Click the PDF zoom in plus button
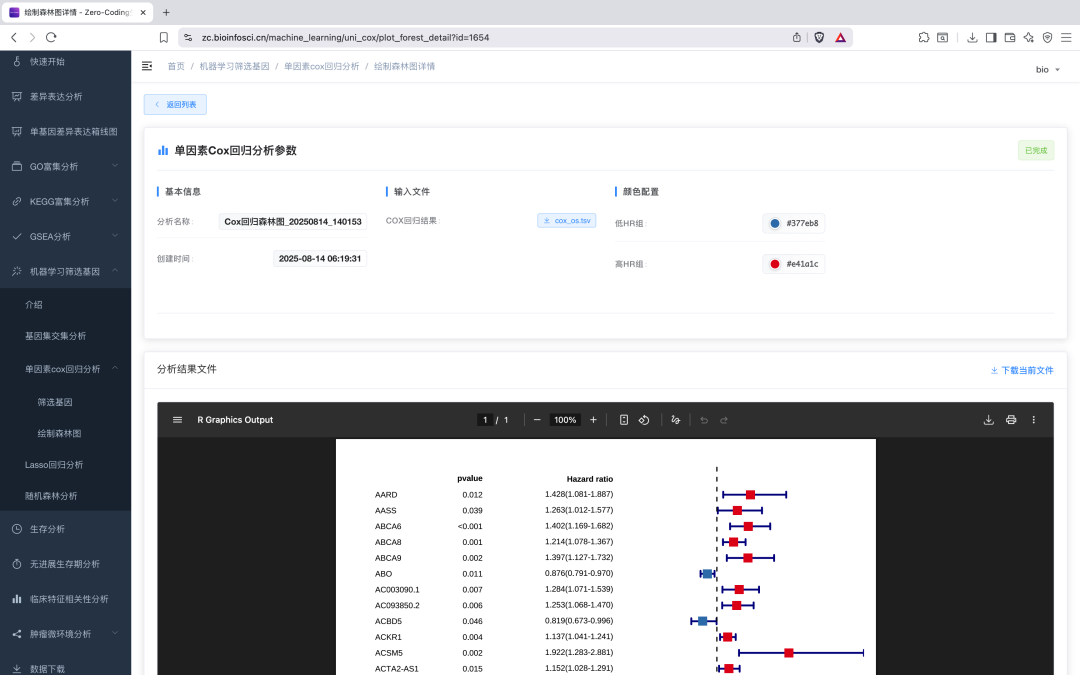 [x=593, y=420]
